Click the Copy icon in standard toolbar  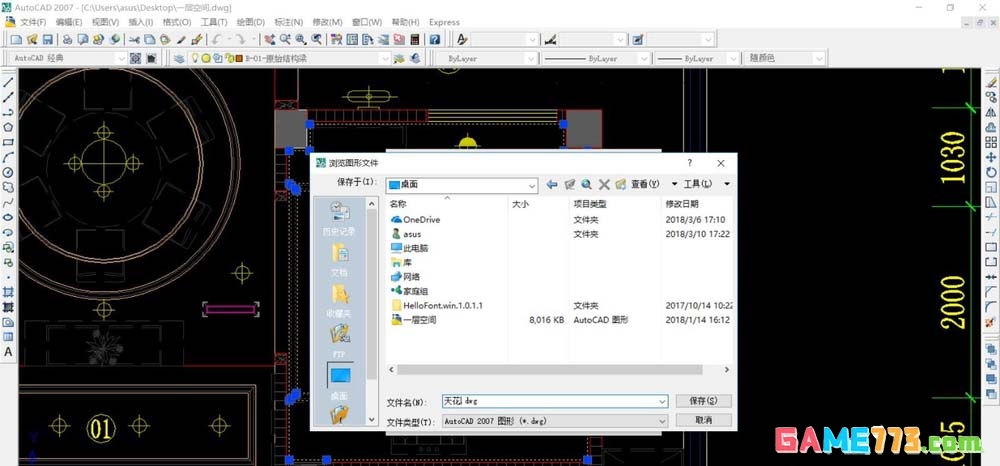[149, 40]
